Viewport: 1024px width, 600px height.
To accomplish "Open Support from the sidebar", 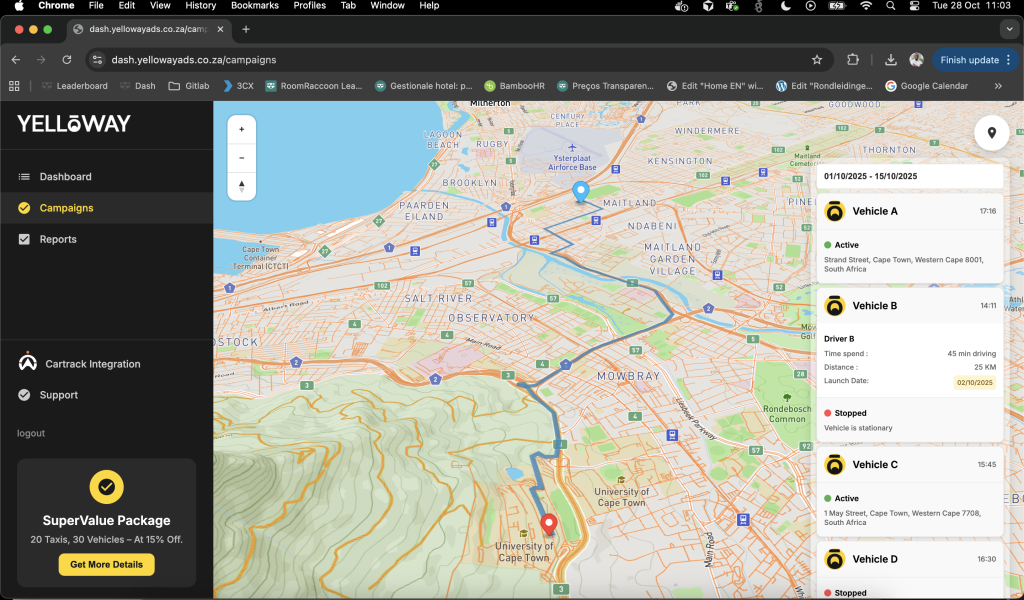I will tap(58, 395).
